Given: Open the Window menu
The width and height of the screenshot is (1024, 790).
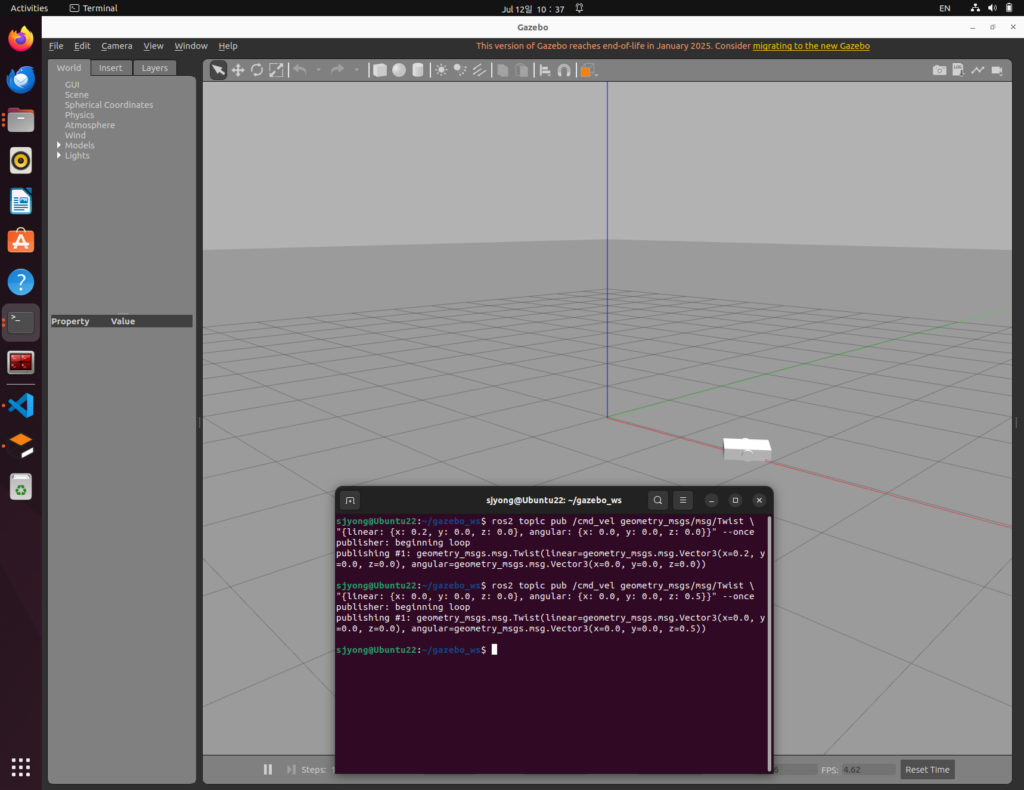Looking at the screenshot, I should [x=191, y=46].
